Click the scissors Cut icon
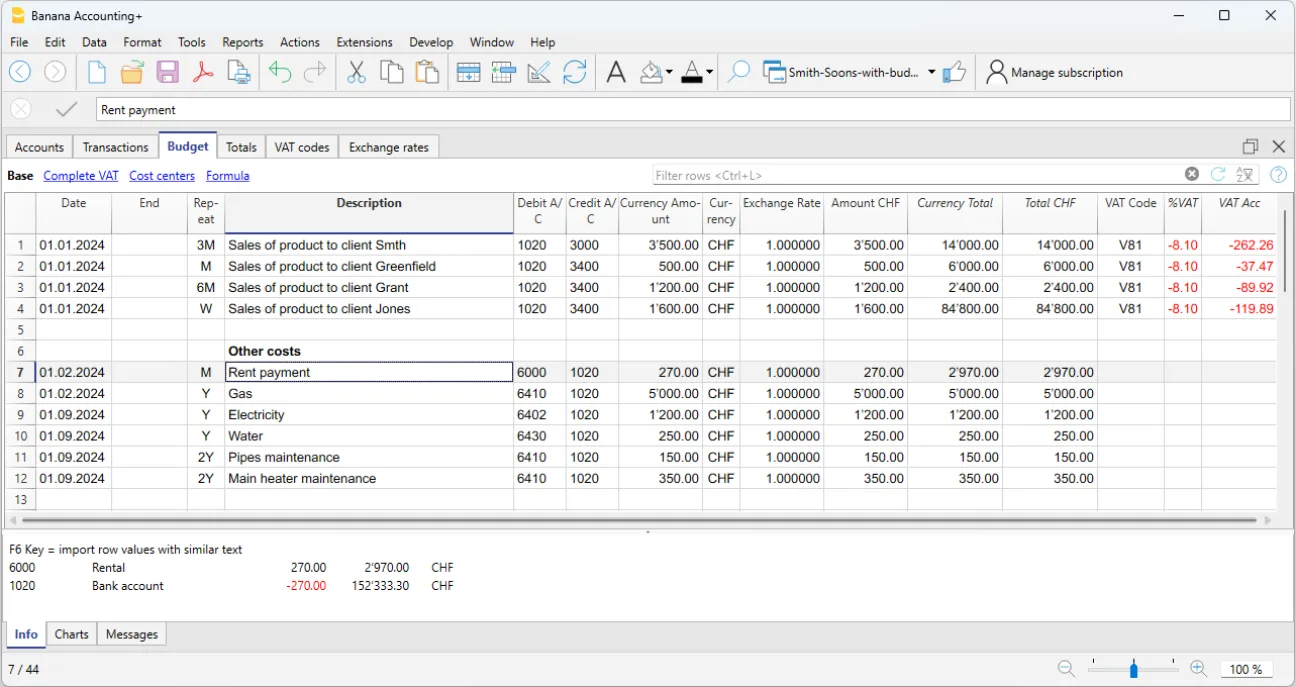 click(x=355, y=72)
